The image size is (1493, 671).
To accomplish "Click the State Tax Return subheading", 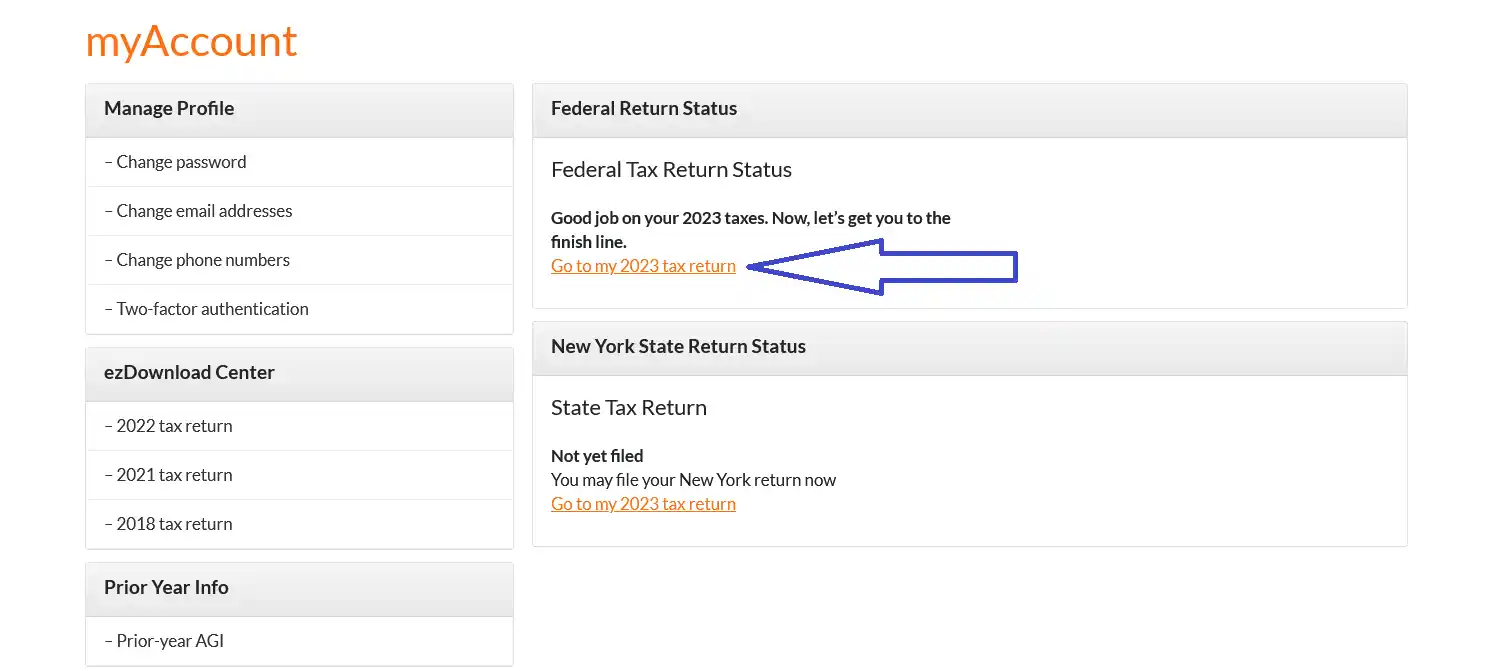I will click(x=628, y=408).
